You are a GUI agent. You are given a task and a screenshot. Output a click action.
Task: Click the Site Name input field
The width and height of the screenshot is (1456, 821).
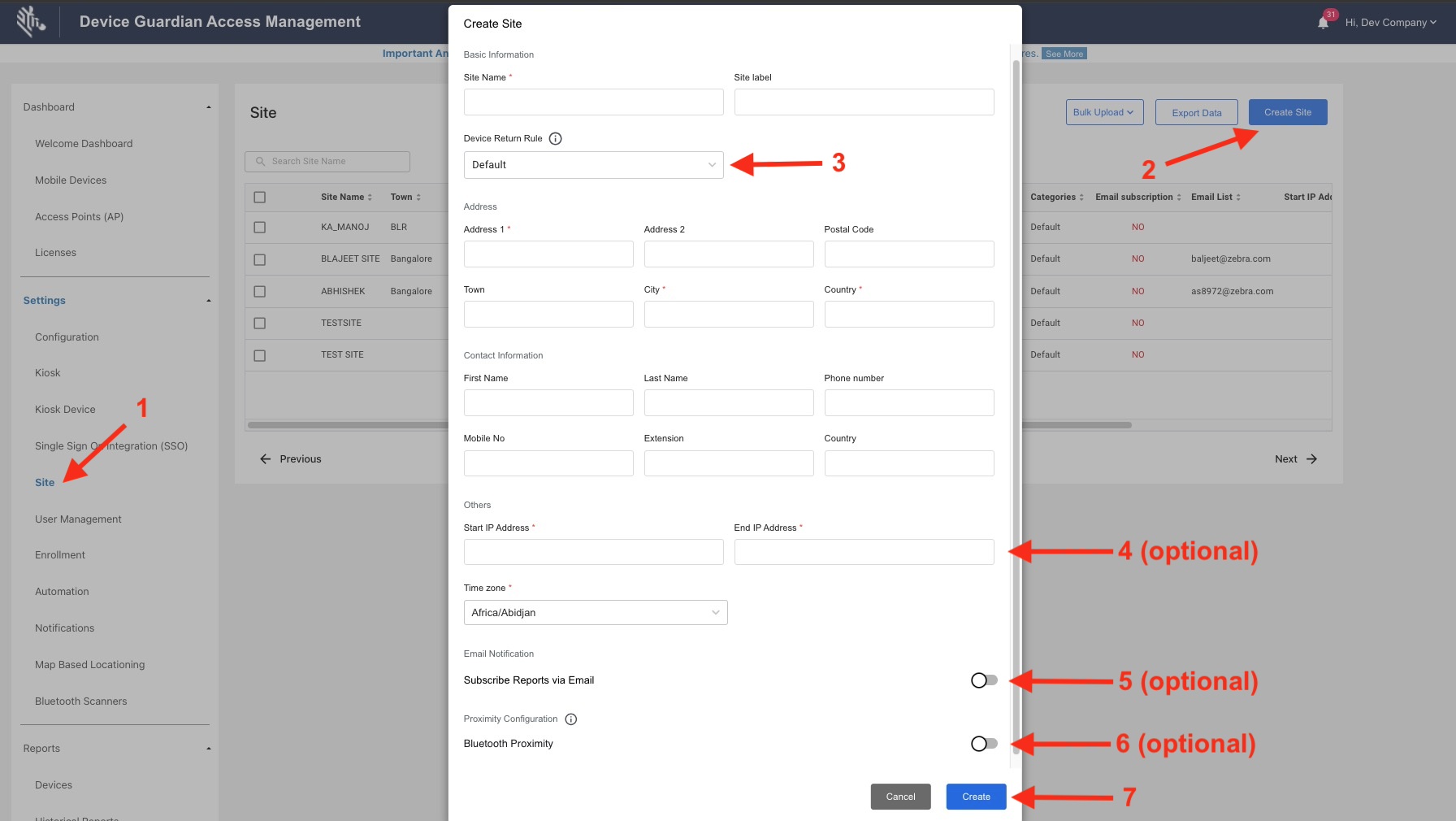[593, 102]
